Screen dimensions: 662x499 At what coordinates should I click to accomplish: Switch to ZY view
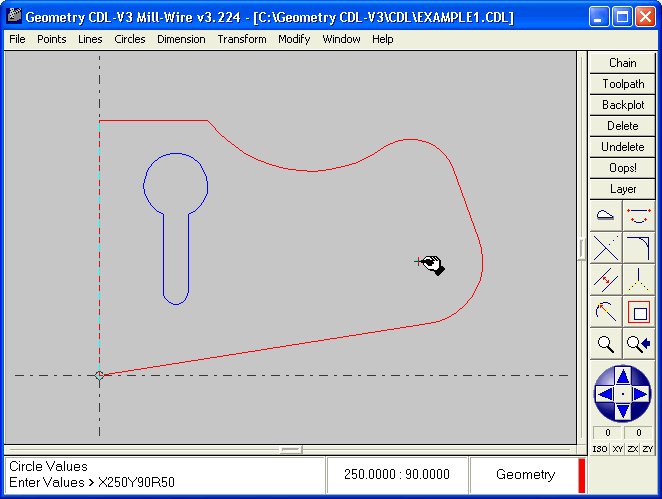(x=648, y=449)
